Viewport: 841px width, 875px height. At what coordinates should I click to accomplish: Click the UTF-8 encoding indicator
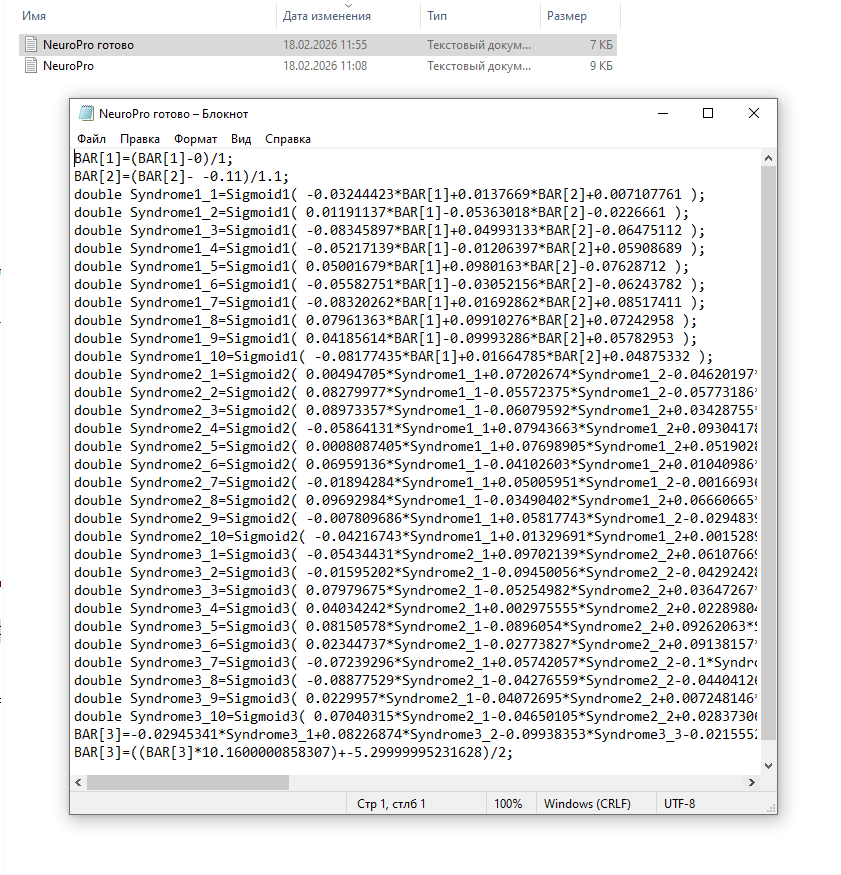tap(679, 803)
